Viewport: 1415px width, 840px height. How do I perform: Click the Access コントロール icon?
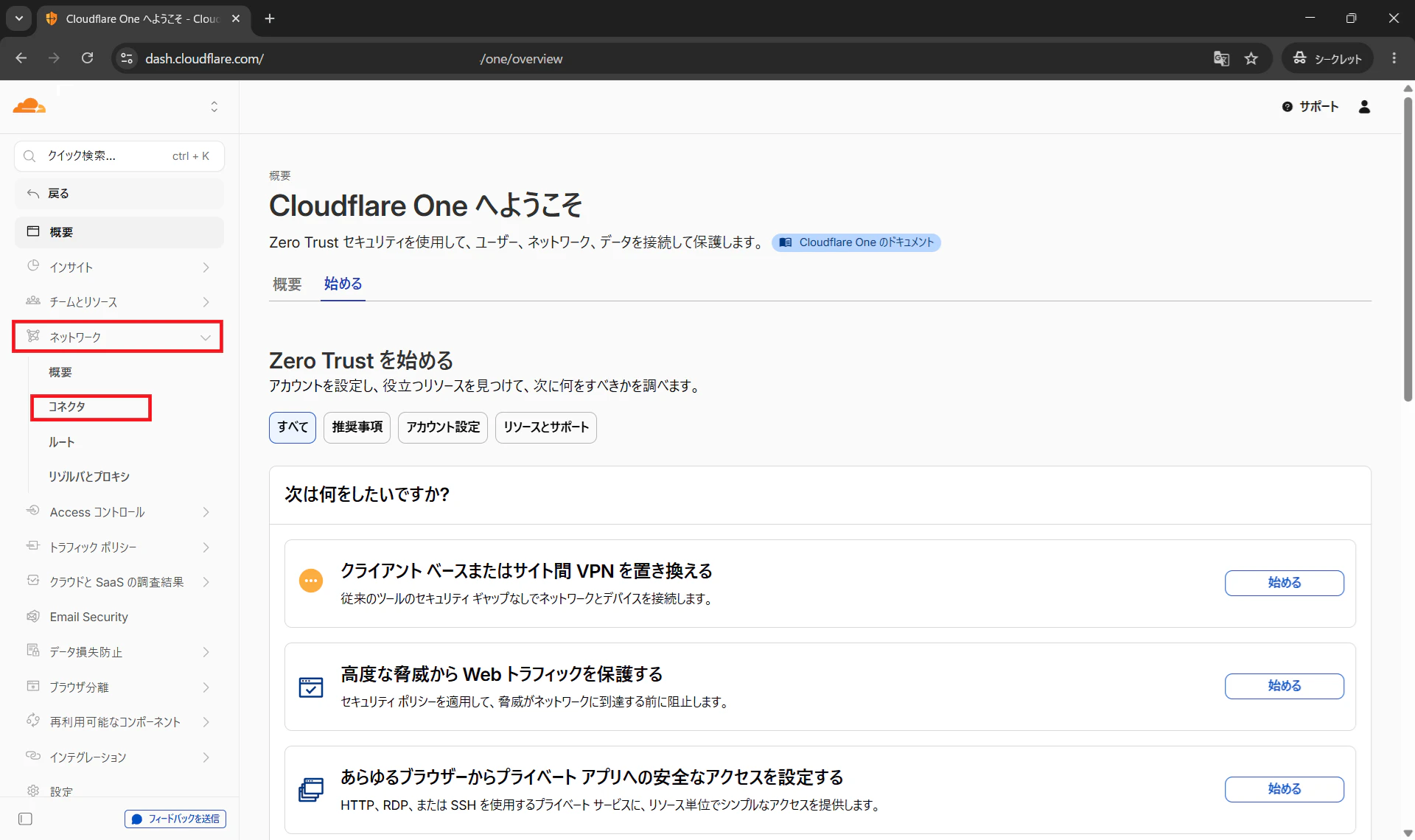pyautogui.click(x=33, y=511)
